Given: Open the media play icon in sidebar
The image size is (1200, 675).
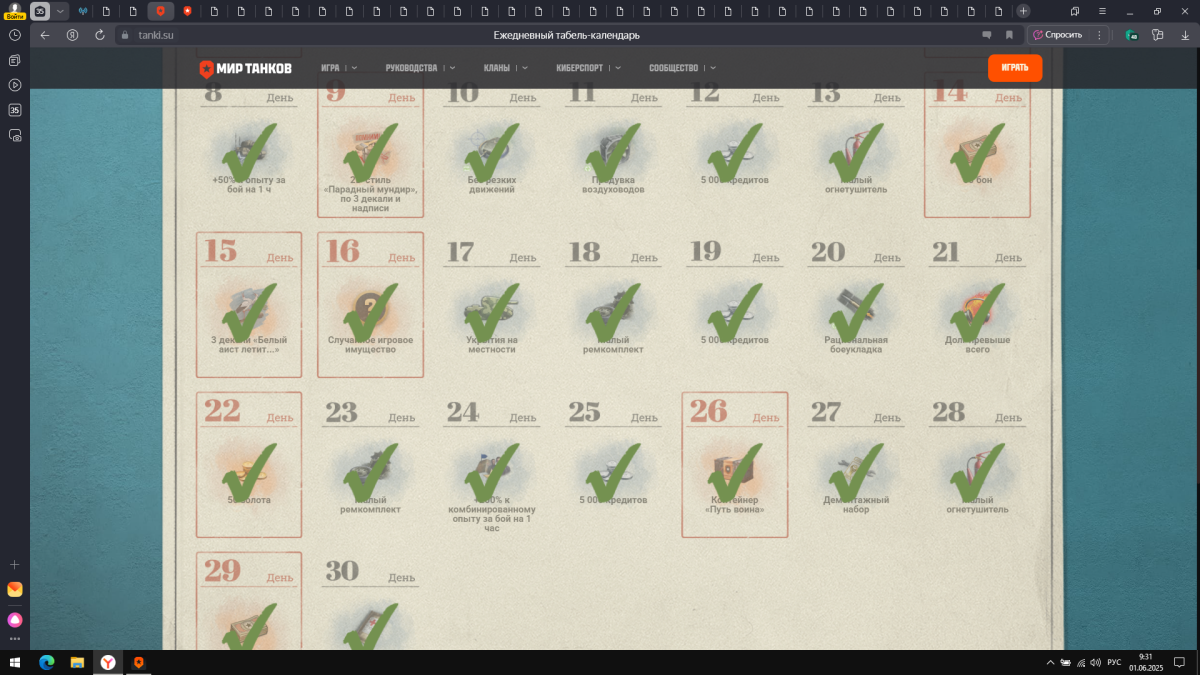Looking at the screenshot, I should tap(15, 85).
